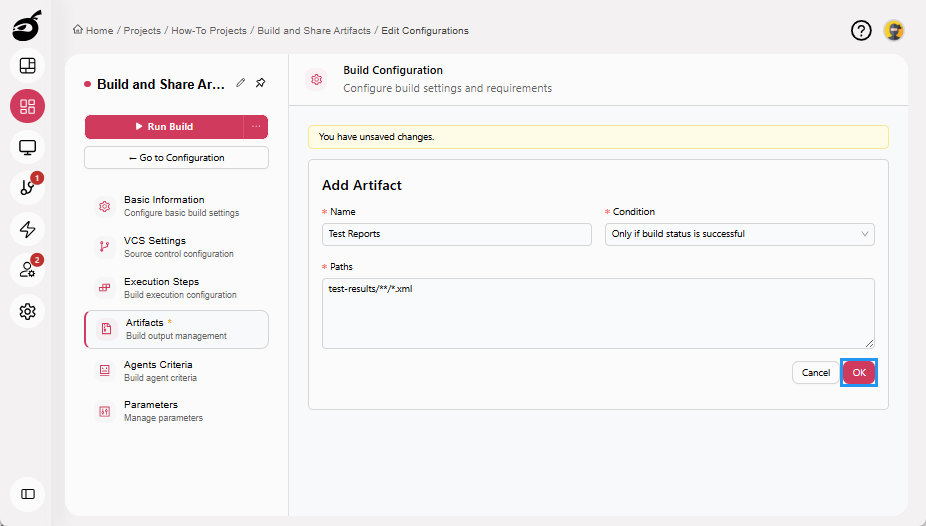Click the Agents Criteria icon
The image size is (926, 526).
click(105, 370)
